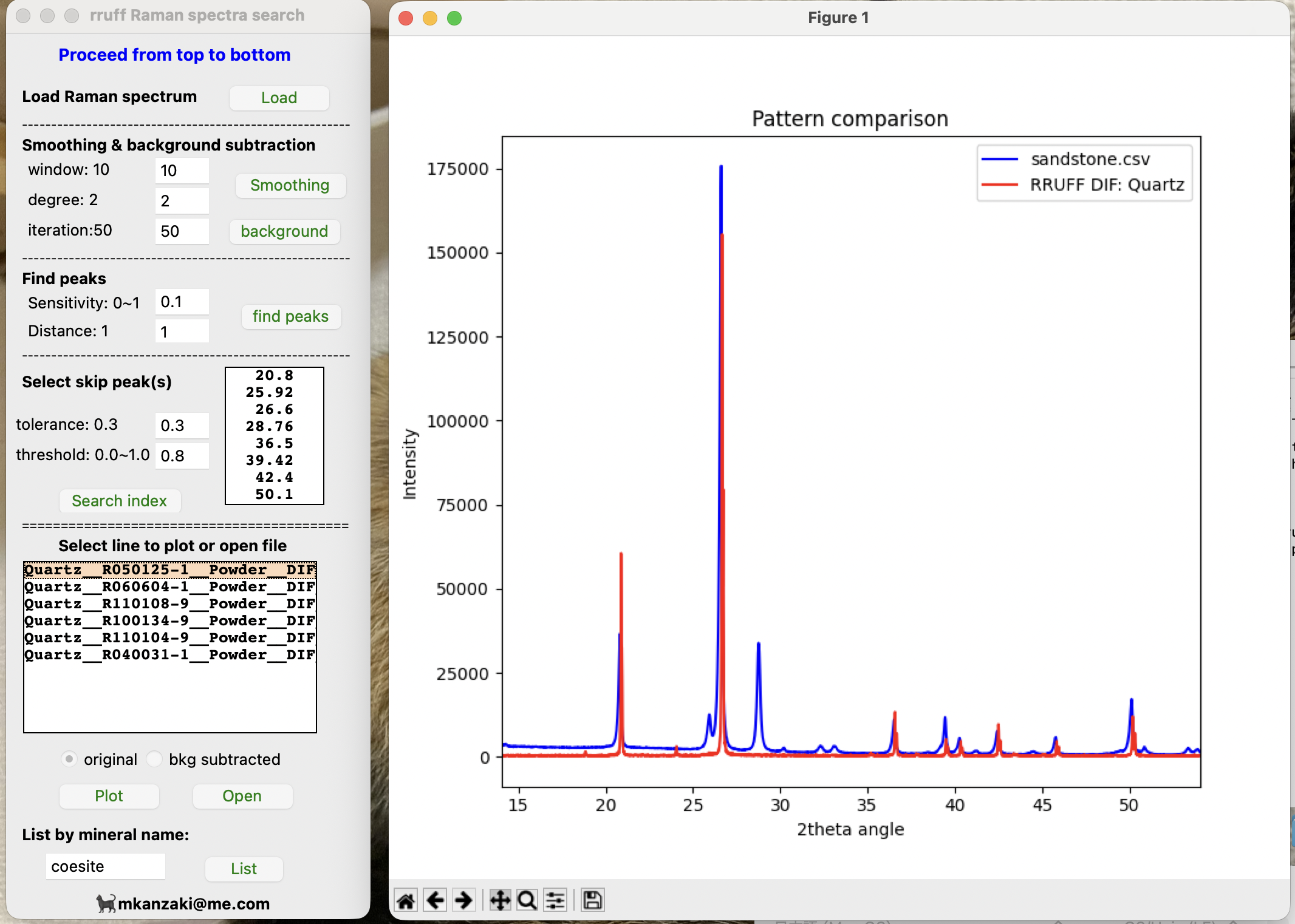Select Quartz R060604-1 Powder DIF line
The height and width of the screenshot is (924, 1295).
click(x=169, y=587)
